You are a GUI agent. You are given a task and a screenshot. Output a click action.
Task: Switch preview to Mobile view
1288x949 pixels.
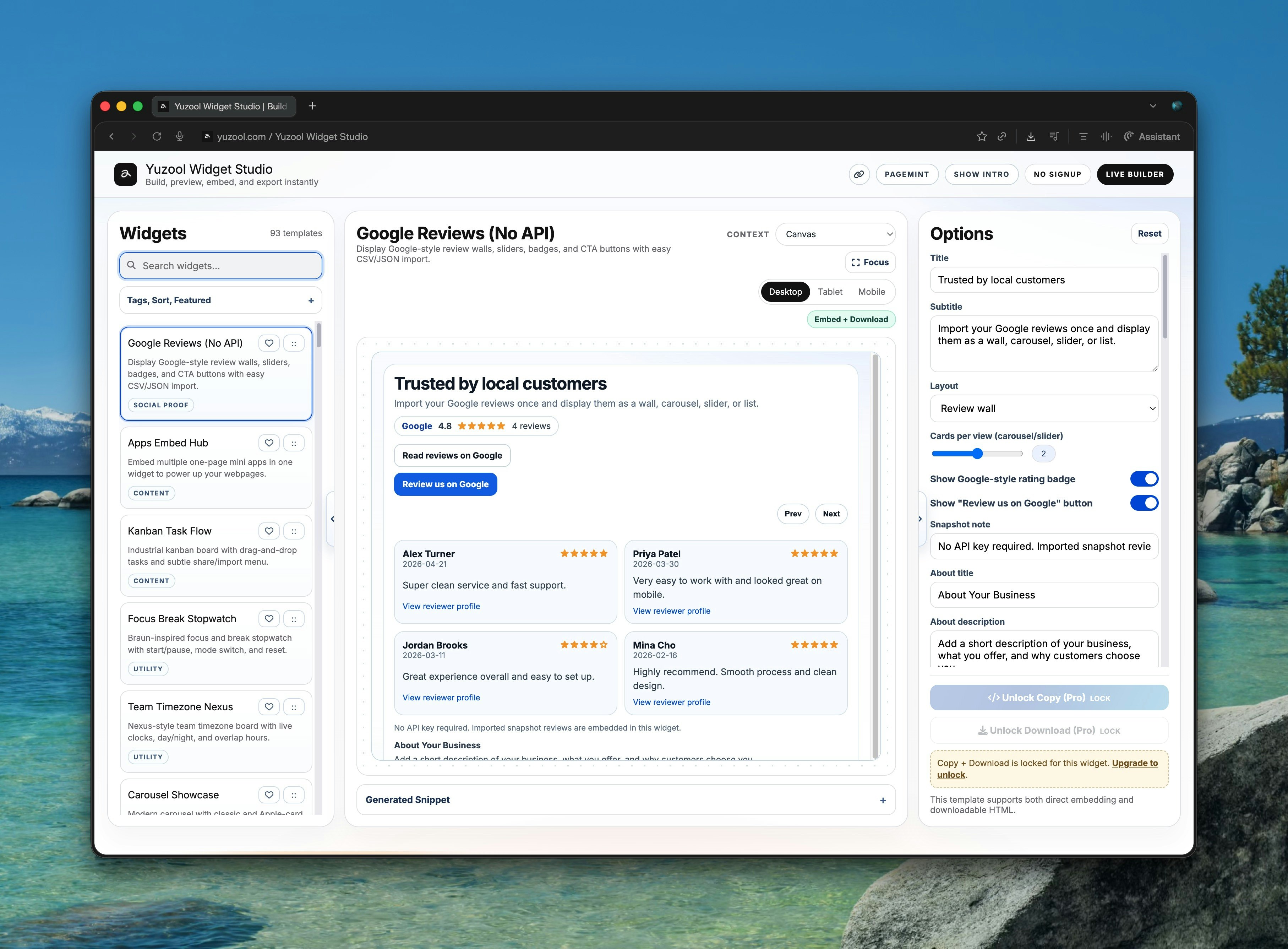point(871,292)
